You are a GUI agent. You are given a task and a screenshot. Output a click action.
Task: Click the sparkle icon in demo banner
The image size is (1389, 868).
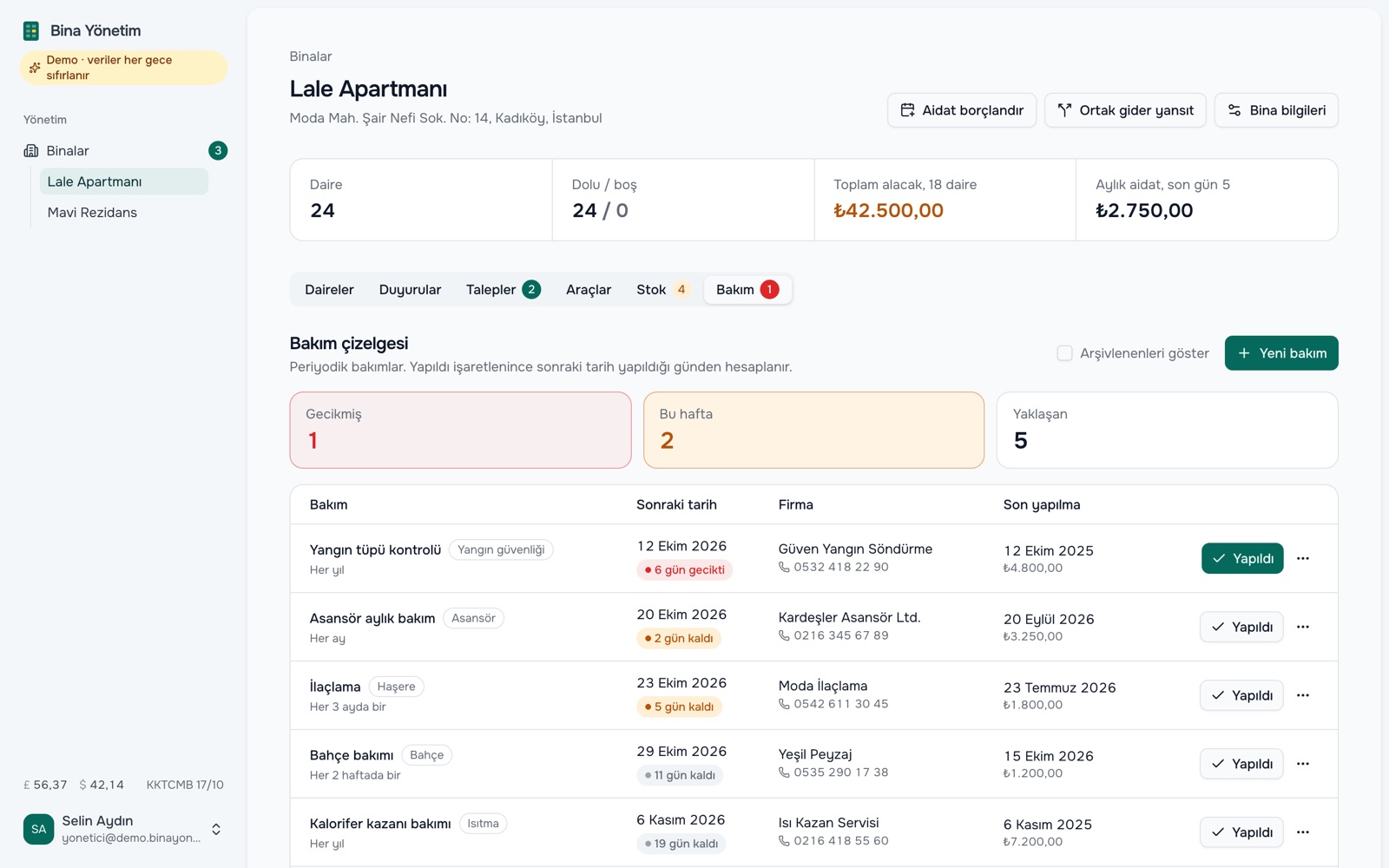coord(35,68)
